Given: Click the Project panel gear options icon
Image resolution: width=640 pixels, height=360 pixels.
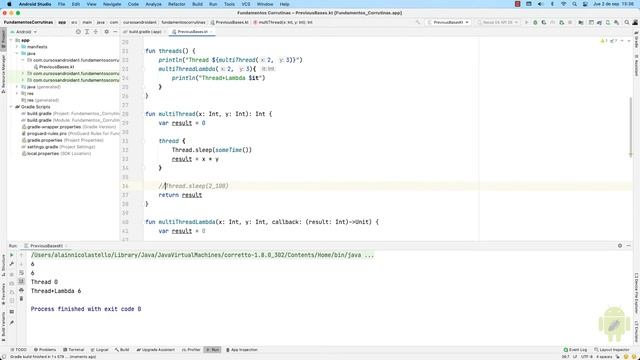Looking at the screenshot, I should pos(107,32).
